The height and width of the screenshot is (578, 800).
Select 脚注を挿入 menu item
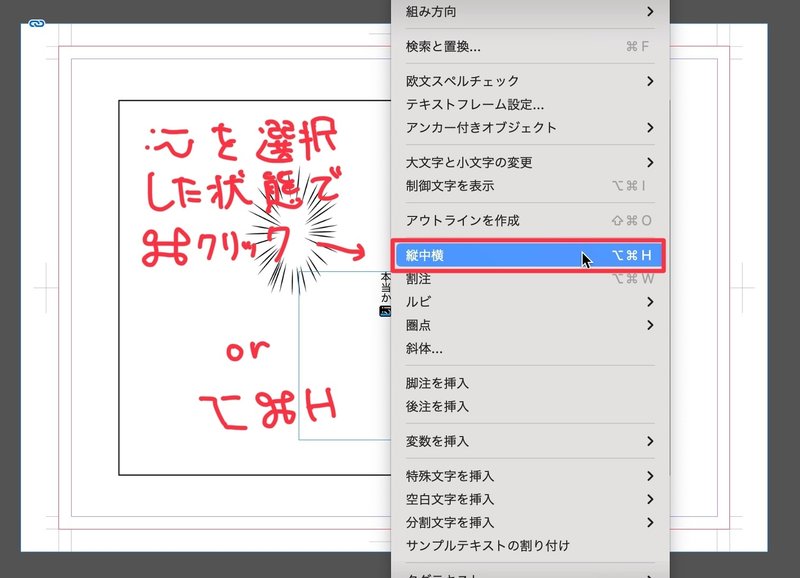530,383
